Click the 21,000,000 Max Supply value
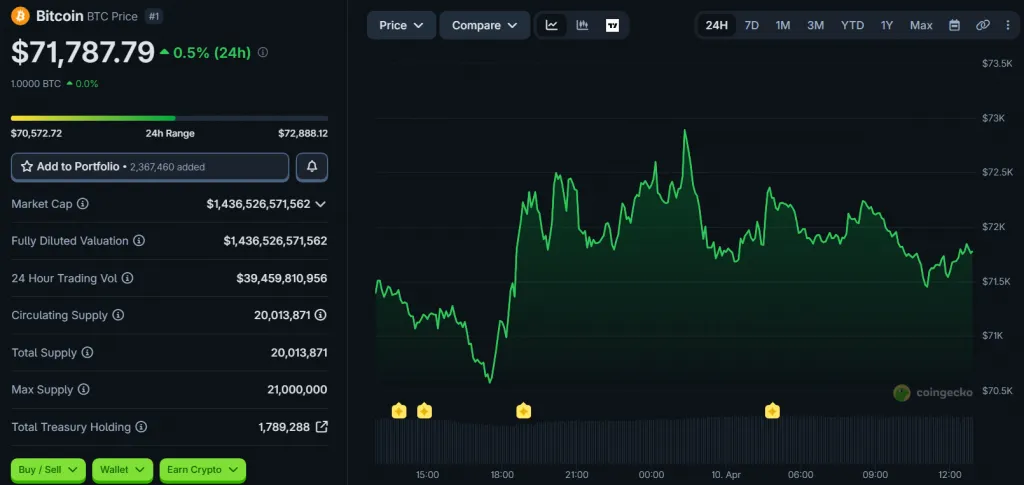Screen dimensions: 1024x485 pyautogui.click(x=297, y=390)
